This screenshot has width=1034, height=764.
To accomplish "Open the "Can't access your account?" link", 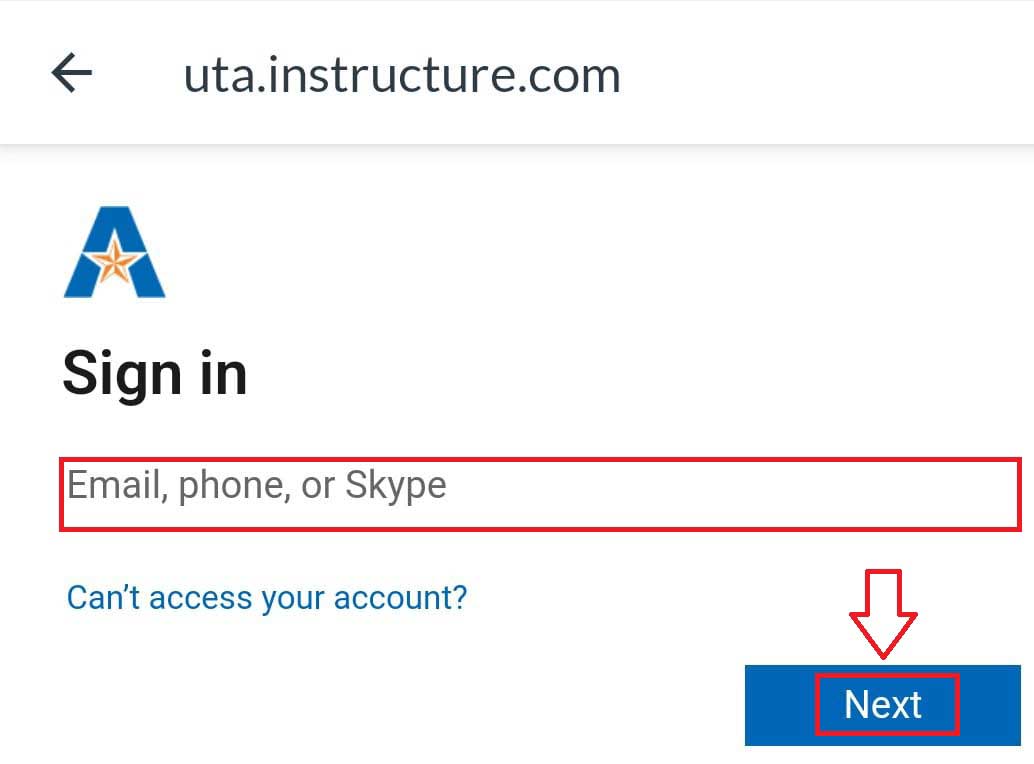I will pos(266,598).
